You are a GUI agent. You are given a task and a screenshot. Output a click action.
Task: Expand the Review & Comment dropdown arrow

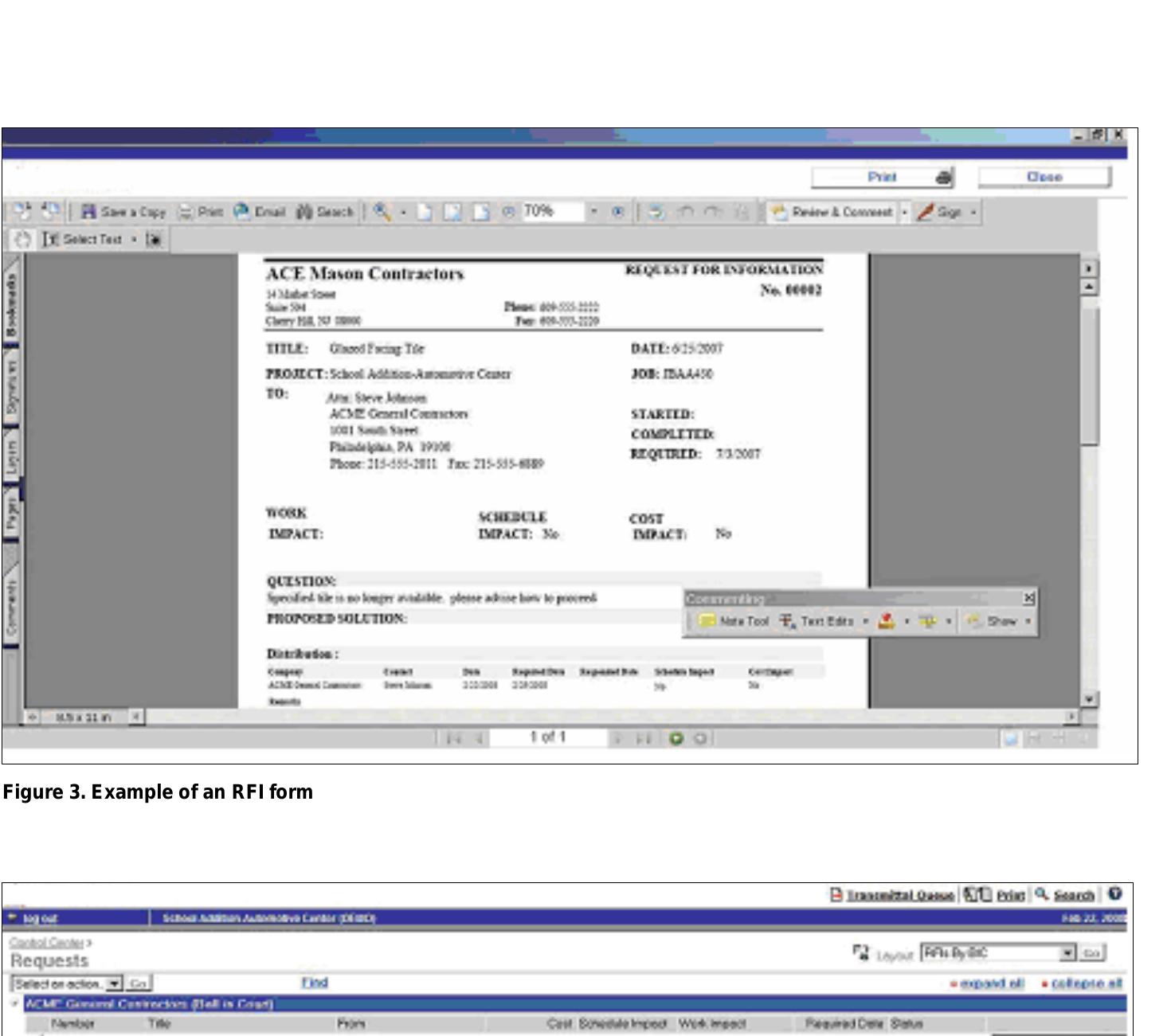tap(904, 213)
